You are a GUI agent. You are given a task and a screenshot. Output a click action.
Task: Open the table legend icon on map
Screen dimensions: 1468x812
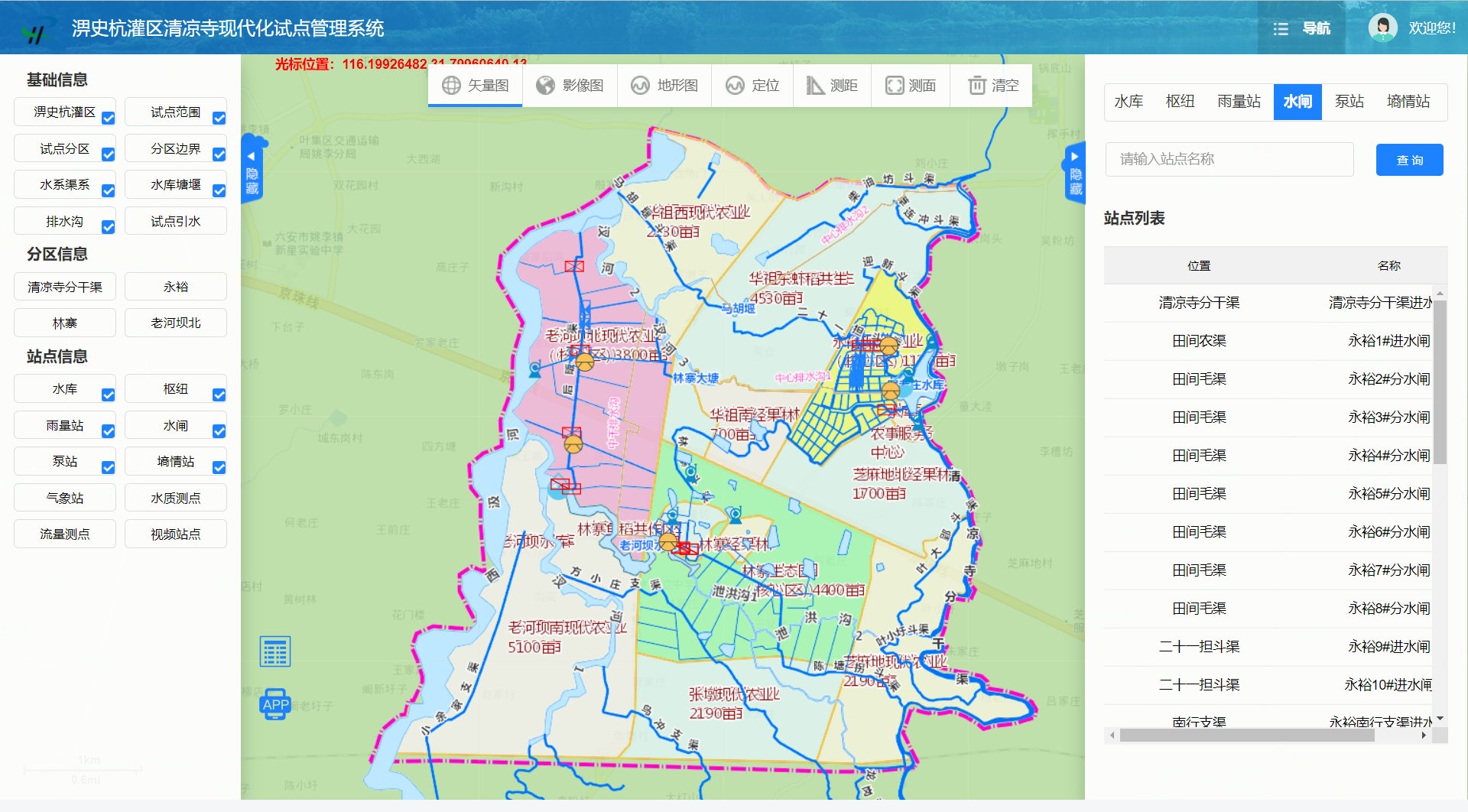click(275, 651)
